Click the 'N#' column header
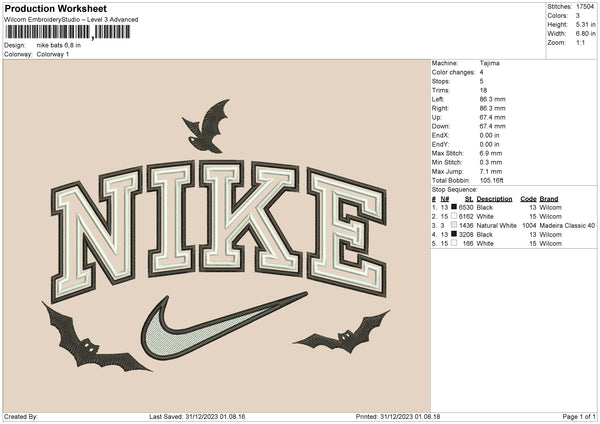 (x=445, y=199)
